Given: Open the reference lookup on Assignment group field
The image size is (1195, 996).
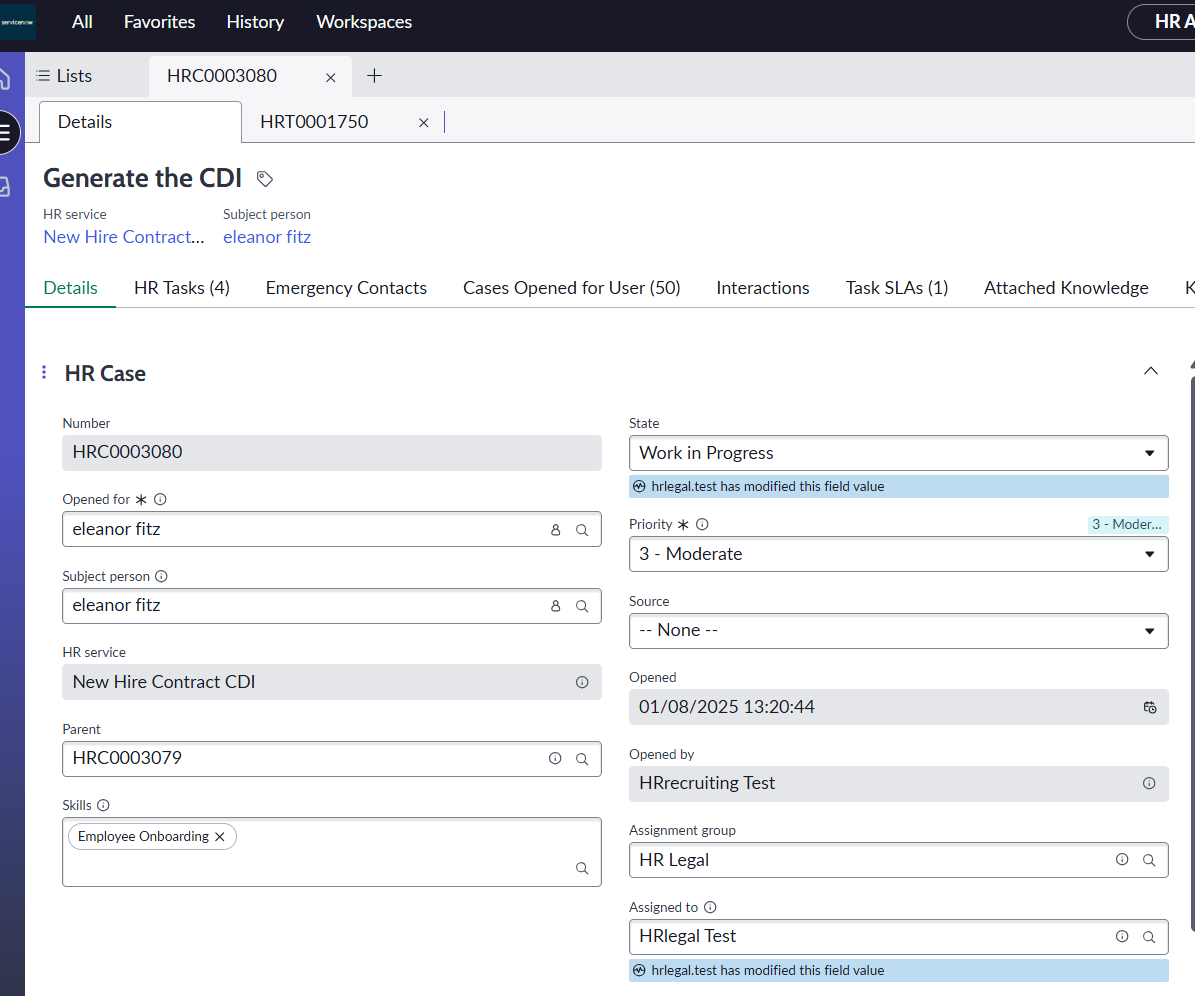Looking at the screenshot, I should click(x=1150, y=859).
